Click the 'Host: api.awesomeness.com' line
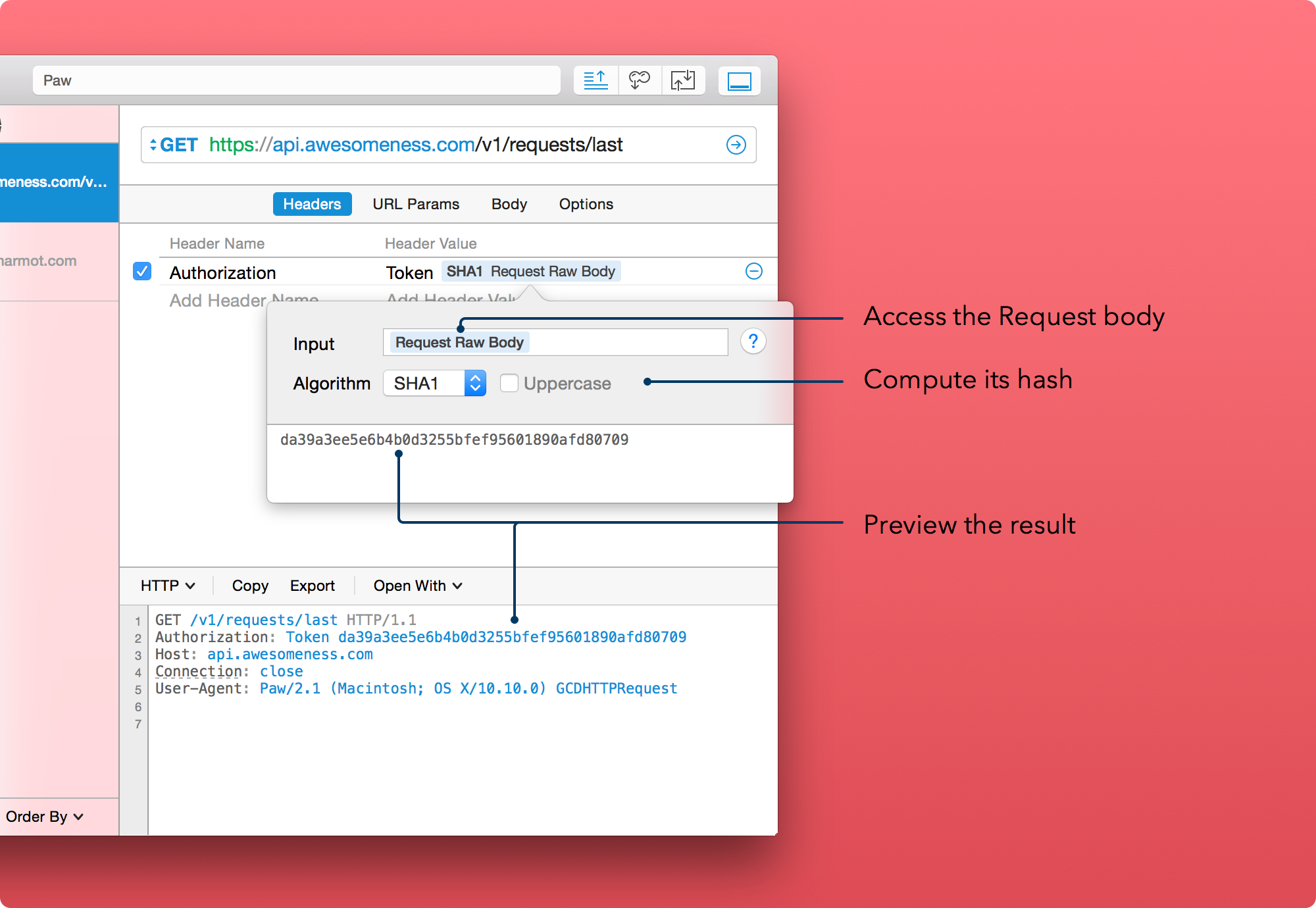Image resolution: width=1316 pixels, height=908 pixels. (x=264, y=654)
